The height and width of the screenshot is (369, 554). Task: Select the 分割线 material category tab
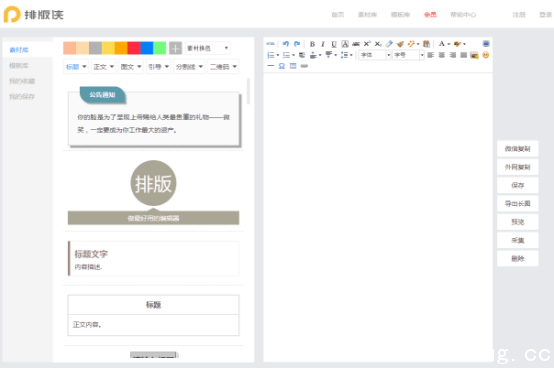tap(189, 67)
